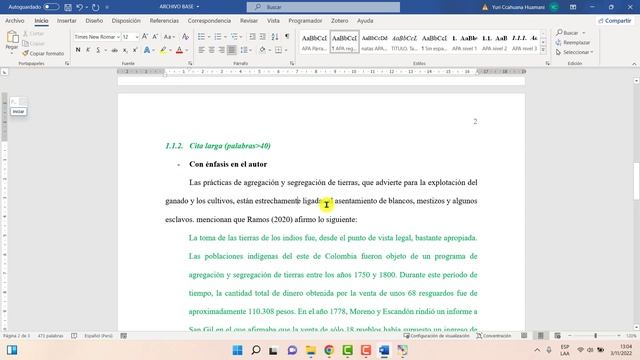
Task: Open the Zotero tab
Action: [x=340, y=20]
